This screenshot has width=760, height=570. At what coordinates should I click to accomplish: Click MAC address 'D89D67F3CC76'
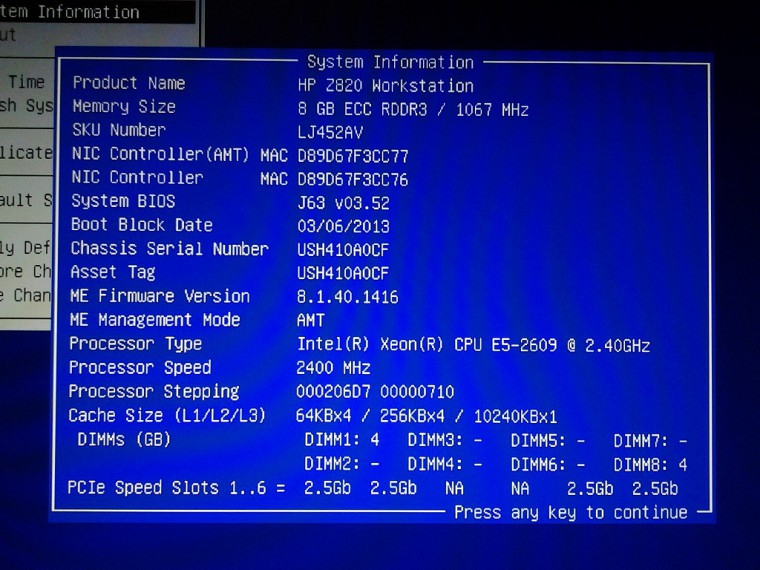pos(353,180)
